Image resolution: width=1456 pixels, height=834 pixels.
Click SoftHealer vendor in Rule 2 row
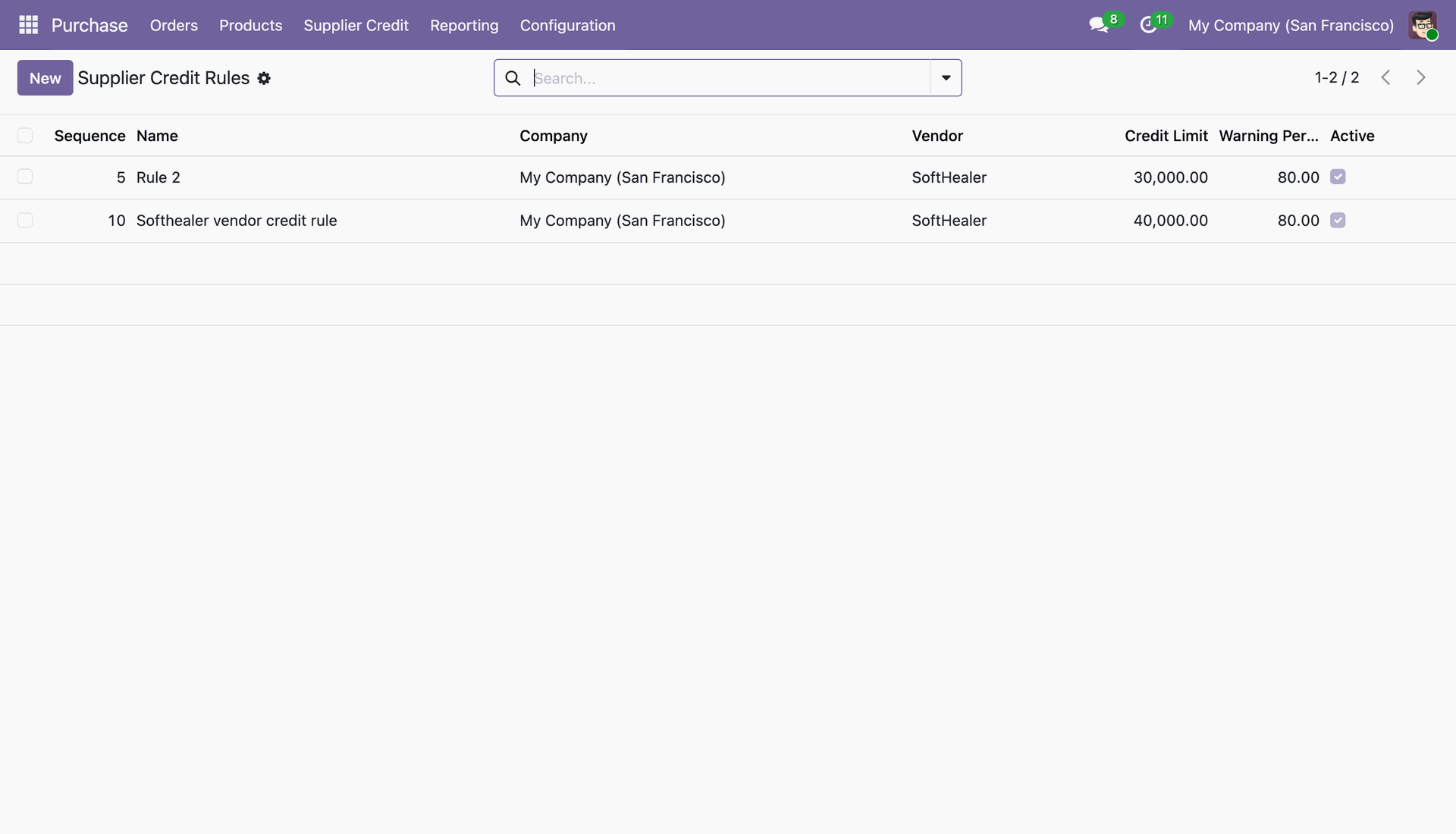click(949, 177)
